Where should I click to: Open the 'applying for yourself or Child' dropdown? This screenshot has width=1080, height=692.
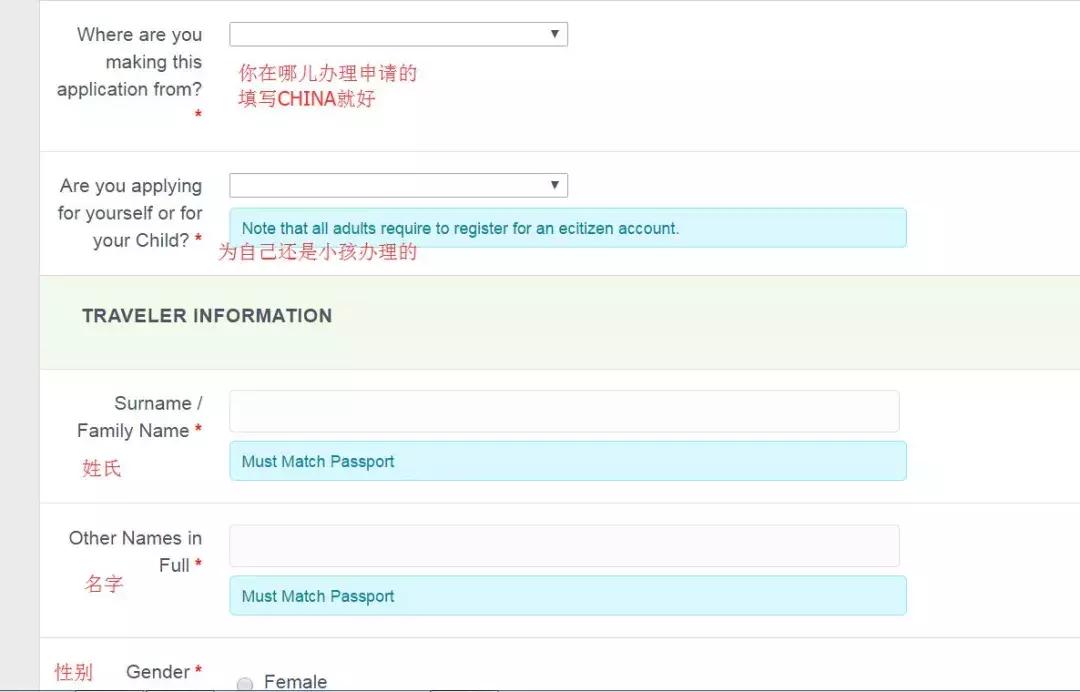point(398,185)
